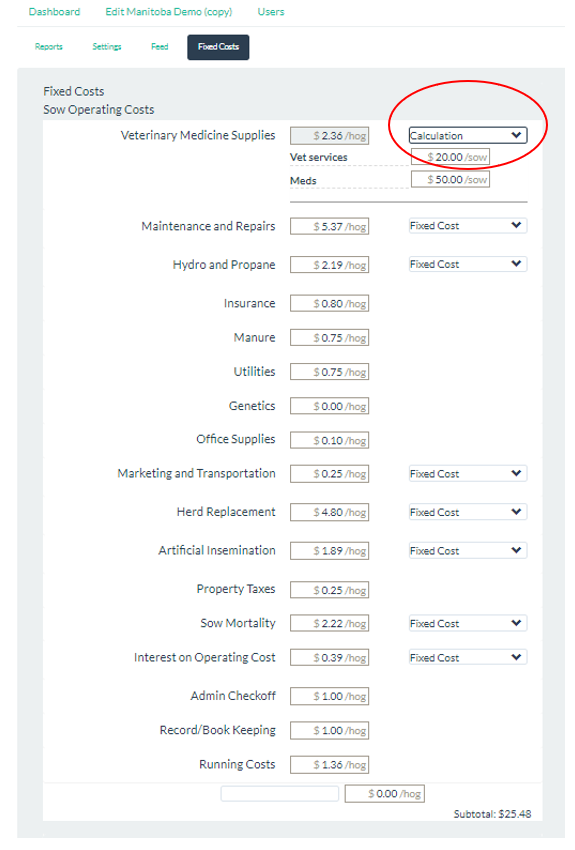Image resolution: width=575 pixels, height=850 pixels.
Task: Go to the Feed tab
Action: coord(159,47)
